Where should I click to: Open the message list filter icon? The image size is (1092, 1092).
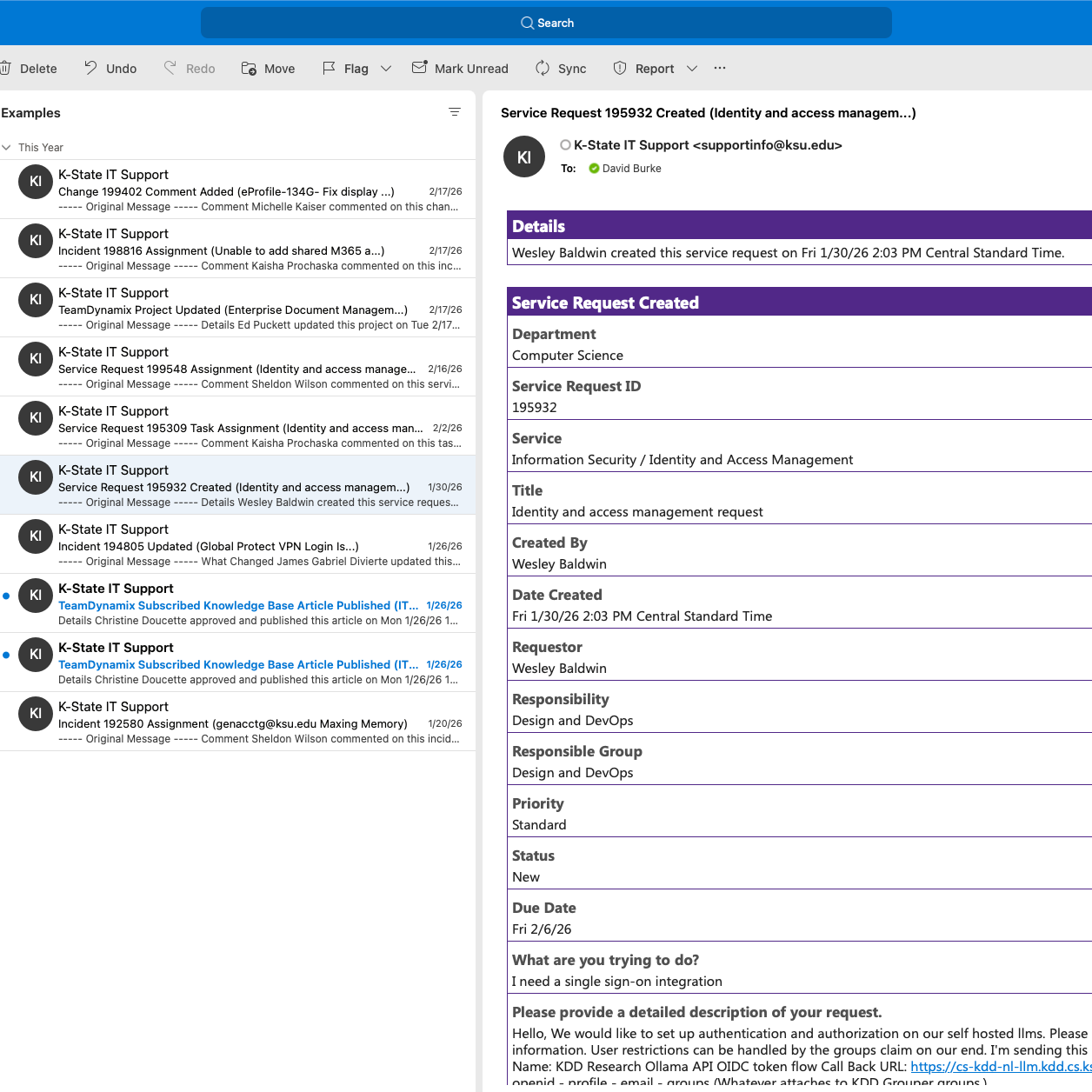(x=455, y=112)
